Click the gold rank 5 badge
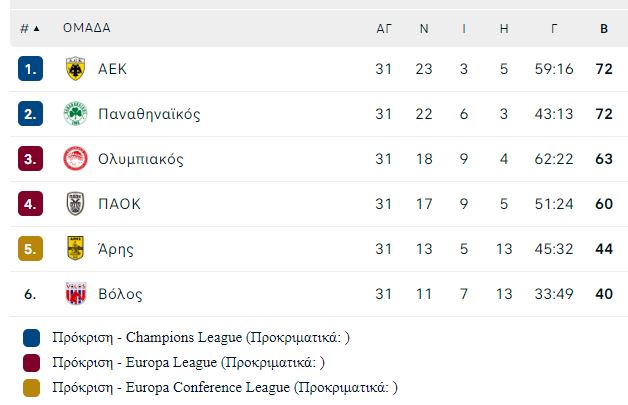Image resolution: width=628 pixels, height=405 pixels. point(30,248)
